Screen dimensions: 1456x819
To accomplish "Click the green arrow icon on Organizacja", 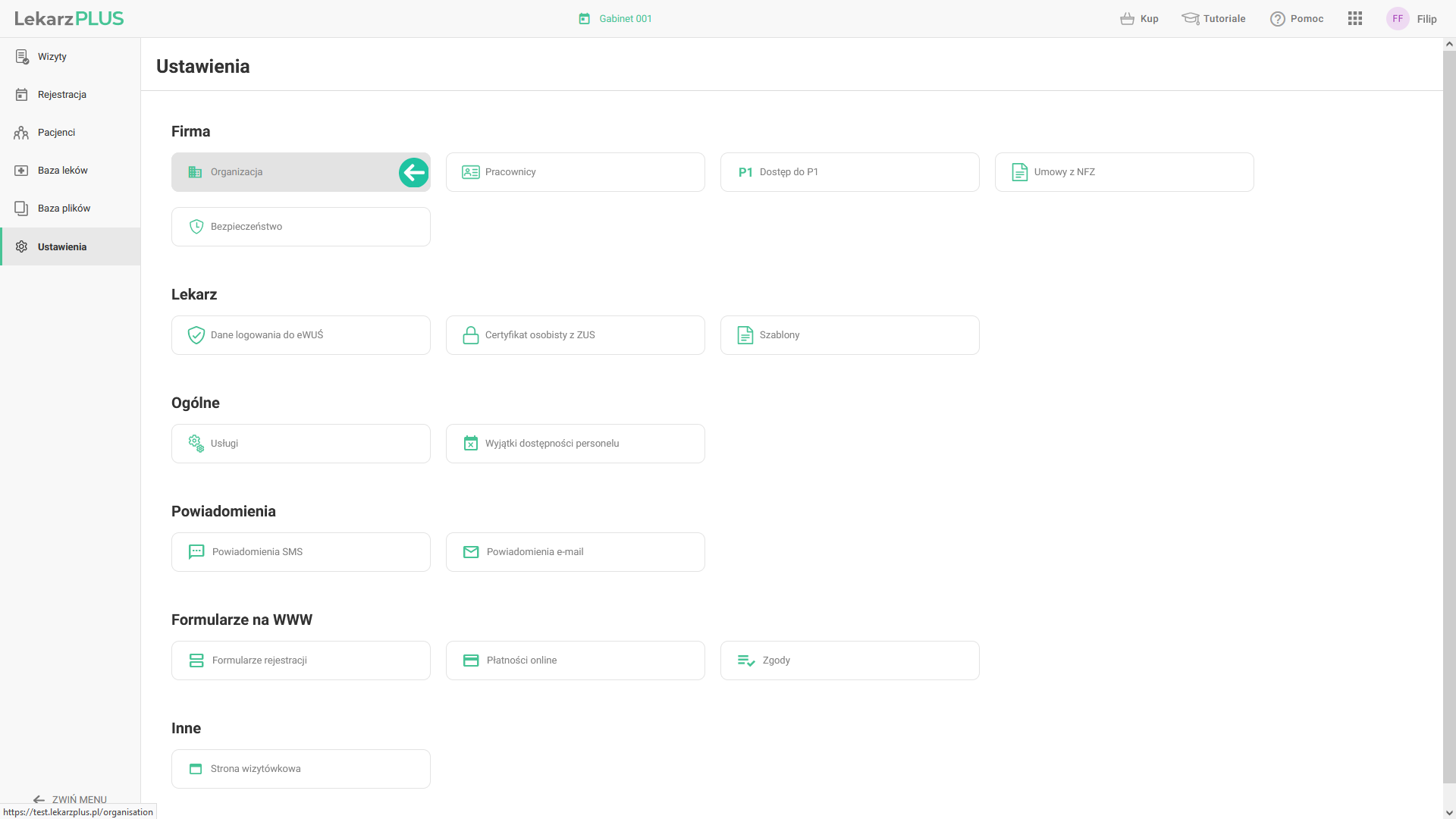I will click(413, 172).
